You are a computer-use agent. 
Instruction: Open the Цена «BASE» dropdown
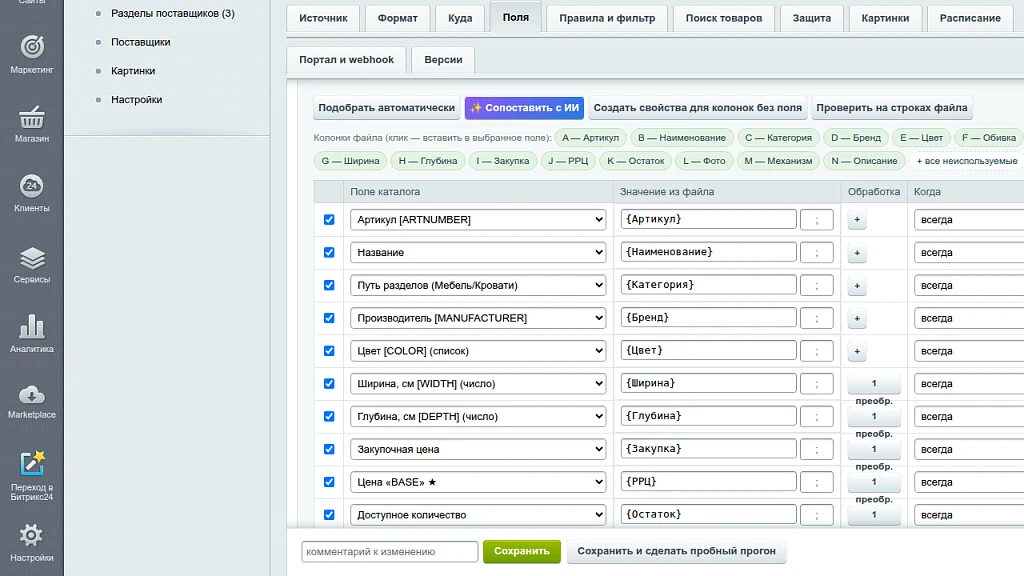pyautogui.click(x=478, y=482)
